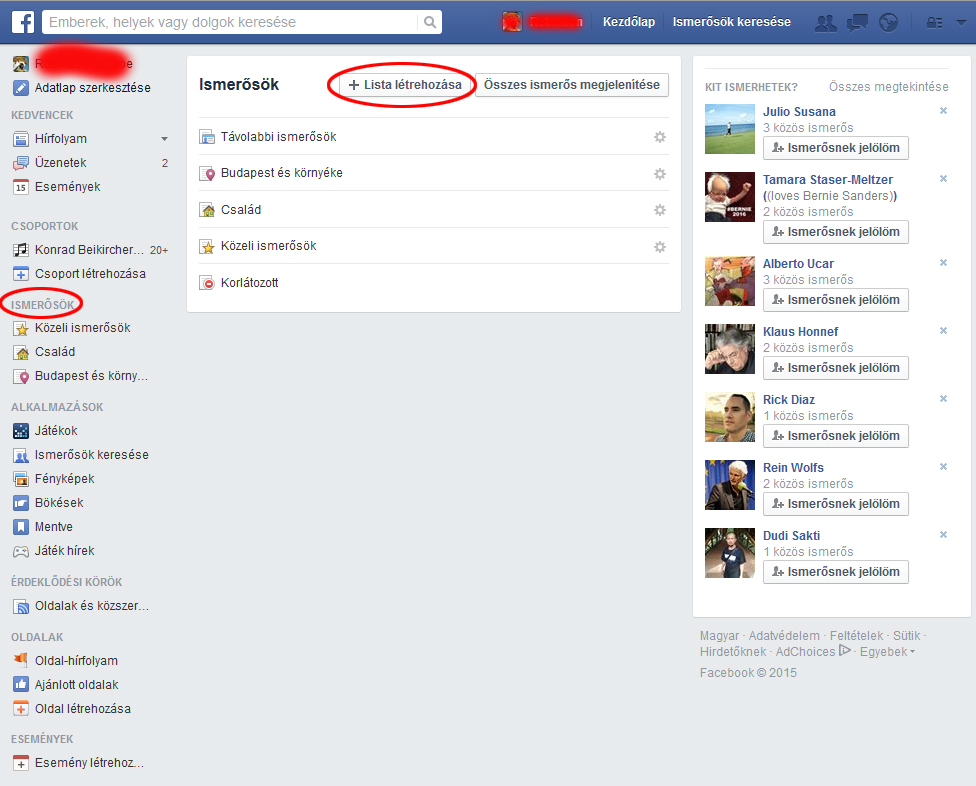Screen dimensions: 976x786
Task: Click the Lista létrehozása button
Action: point(405,85)
